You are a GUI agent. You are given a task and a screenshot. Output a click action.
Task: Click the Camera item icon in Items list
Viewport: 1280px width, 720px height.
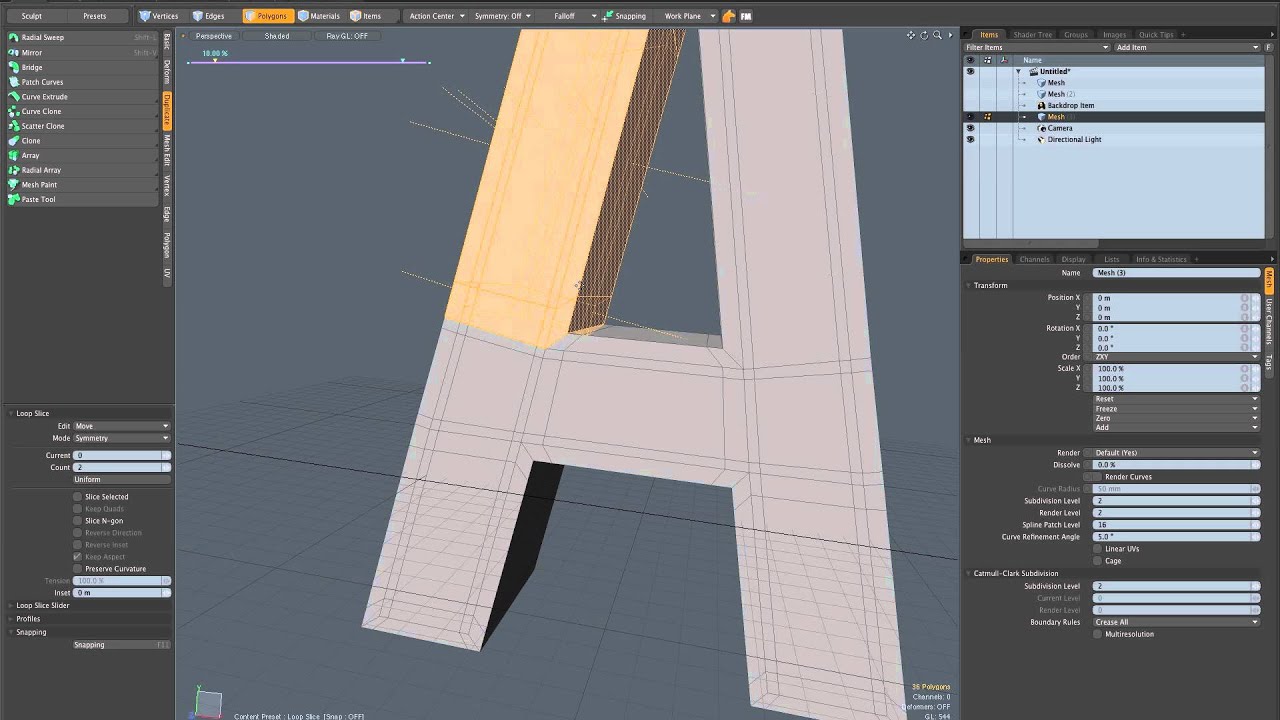[1041, 128]
